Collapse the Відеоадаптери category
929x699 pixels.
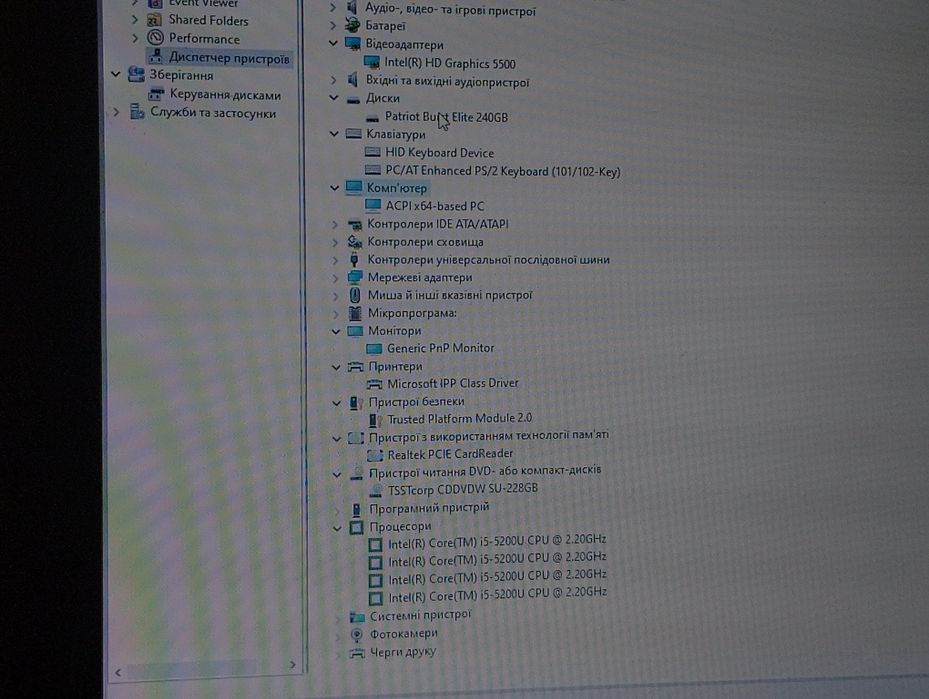[x=333, y=43]
